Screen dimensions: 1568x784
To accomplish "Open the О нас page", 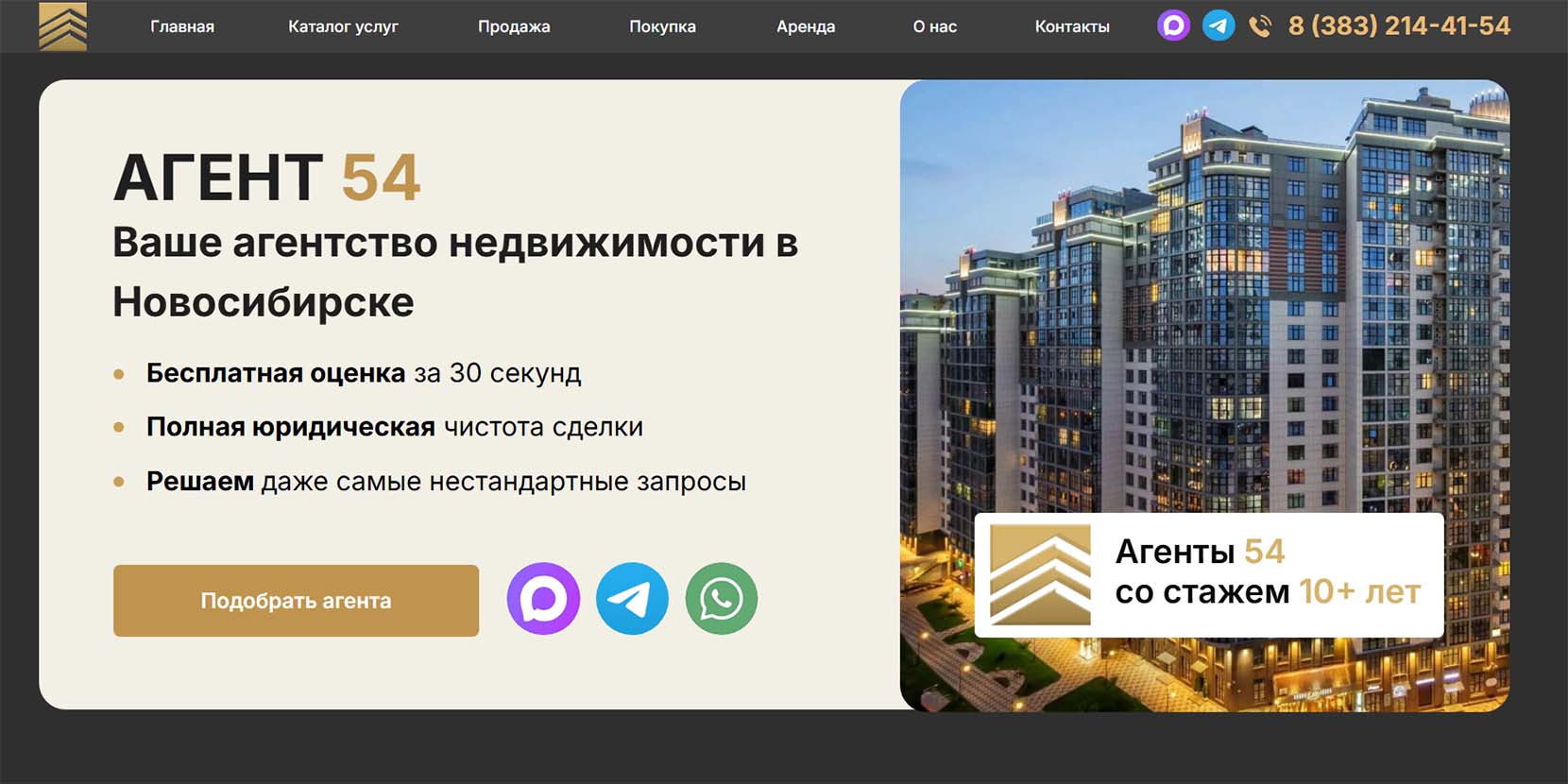I will [x=934, y=26].
